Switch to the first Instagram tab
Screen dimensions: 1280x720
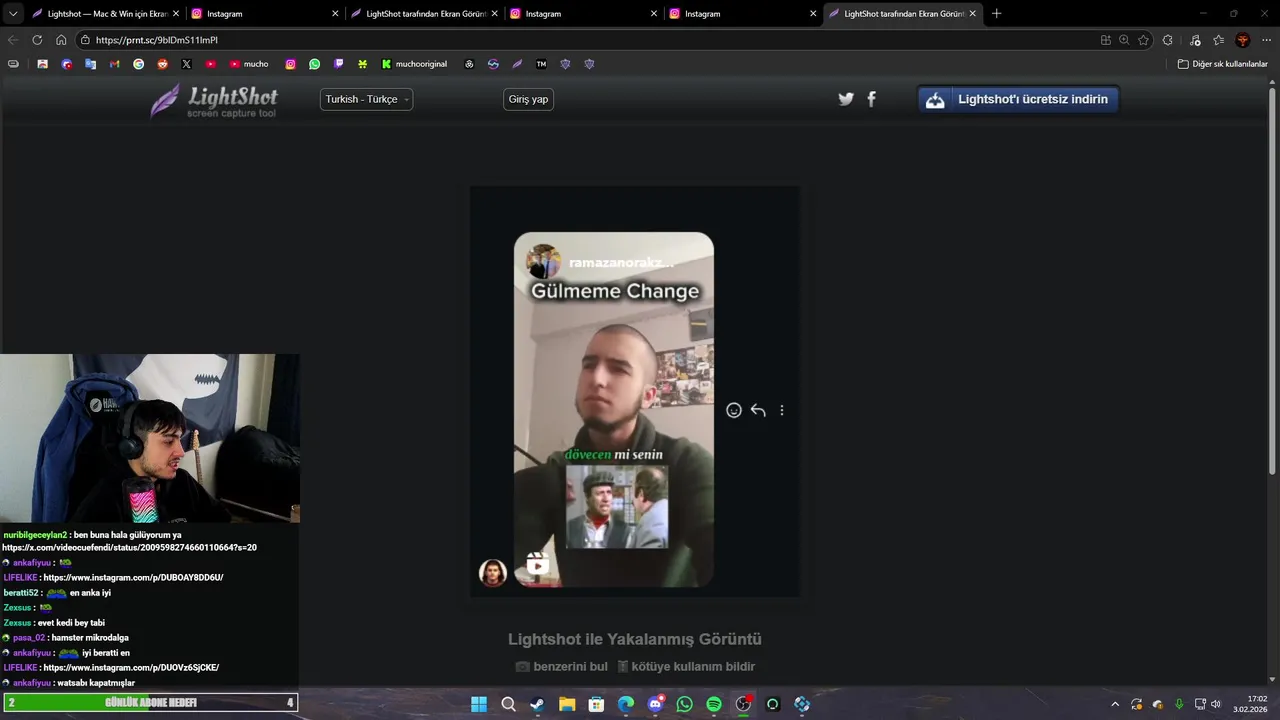[x=263, y=14]
